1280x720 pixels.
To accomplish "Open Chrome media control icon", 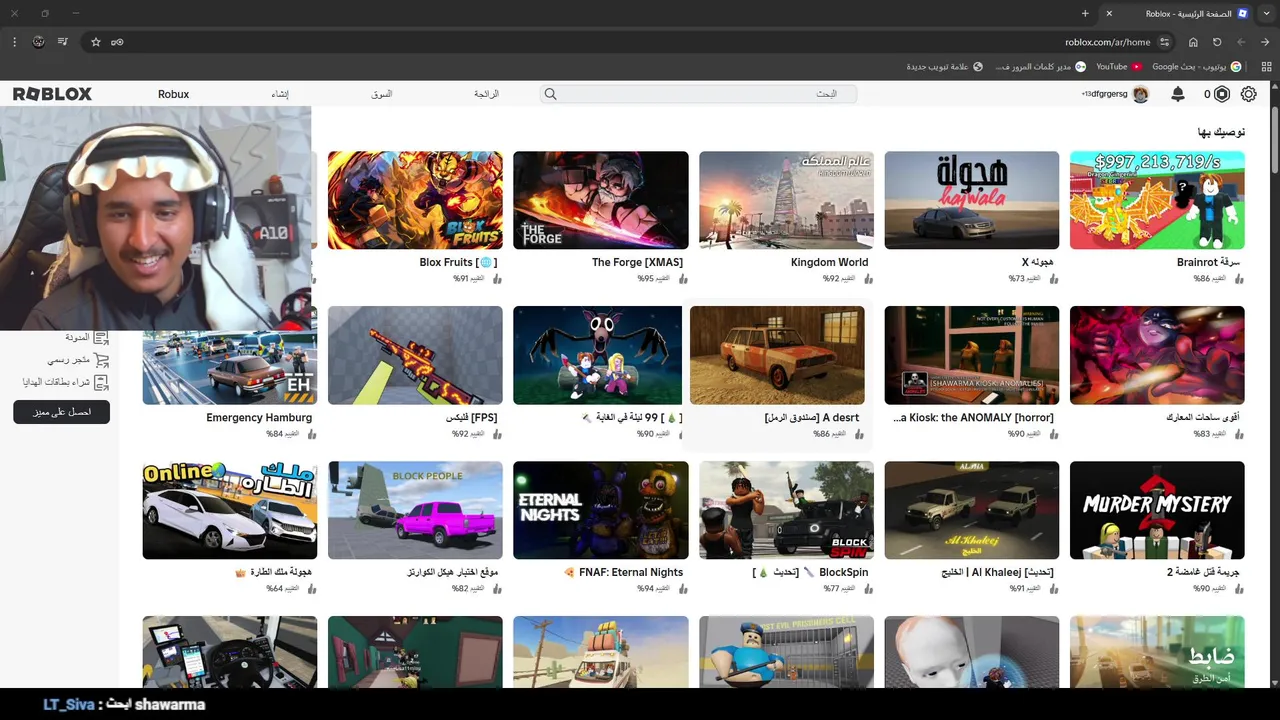I will pyautogui.click(x=63, y=42).
